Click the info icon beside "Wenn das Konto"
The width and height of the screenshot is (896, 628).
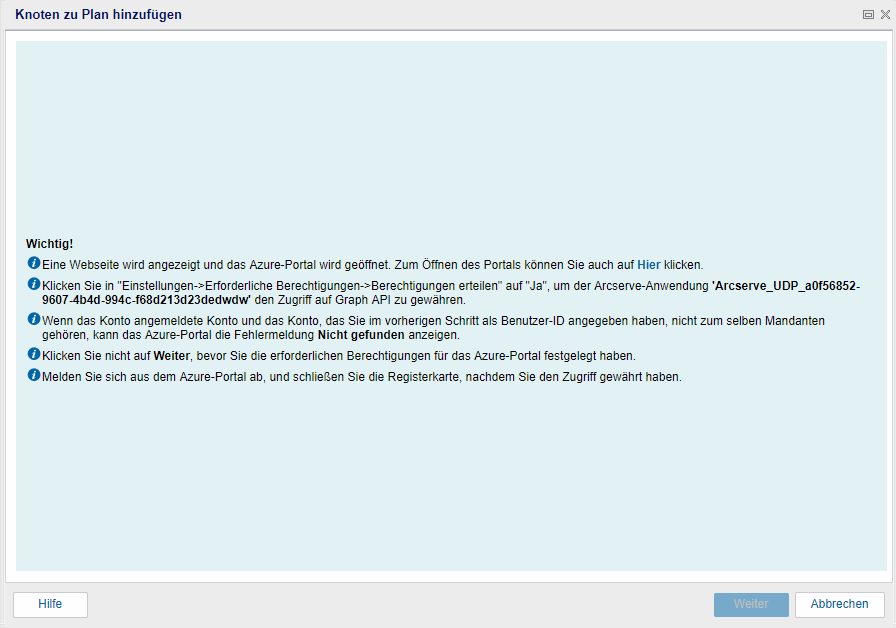[34, 320]
